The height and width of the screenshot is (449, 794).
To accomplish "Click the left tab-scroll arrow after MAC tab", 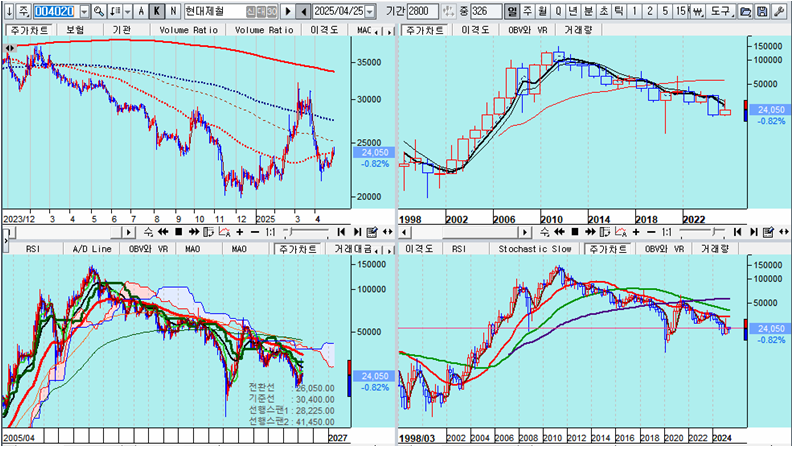I will tap(378, 31).
